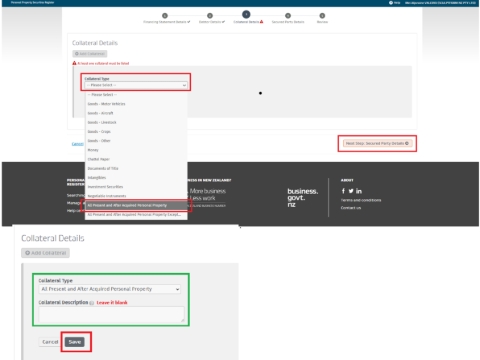Viewport: 480px width, 360px height.
Task: Click inside Collateral Description text area
Action: (x=111, y=314)
